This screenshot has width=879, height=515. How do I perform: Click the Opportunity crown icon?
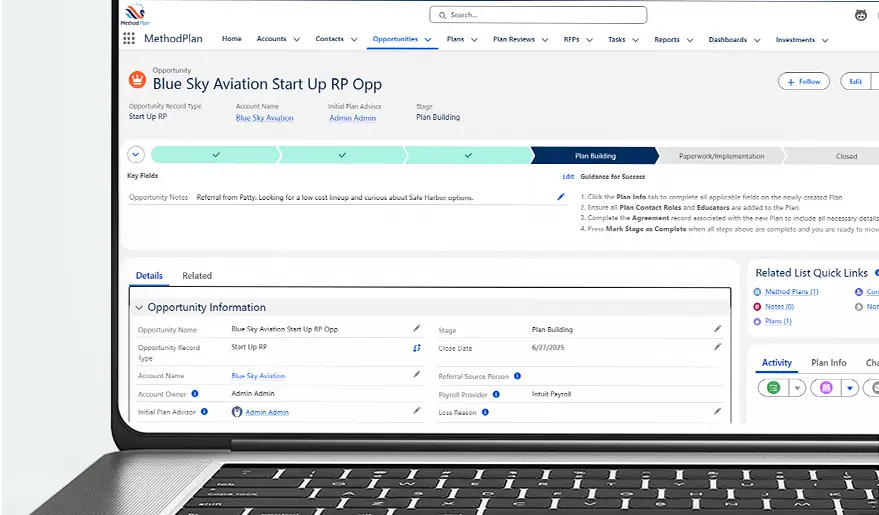click(137, 80)
